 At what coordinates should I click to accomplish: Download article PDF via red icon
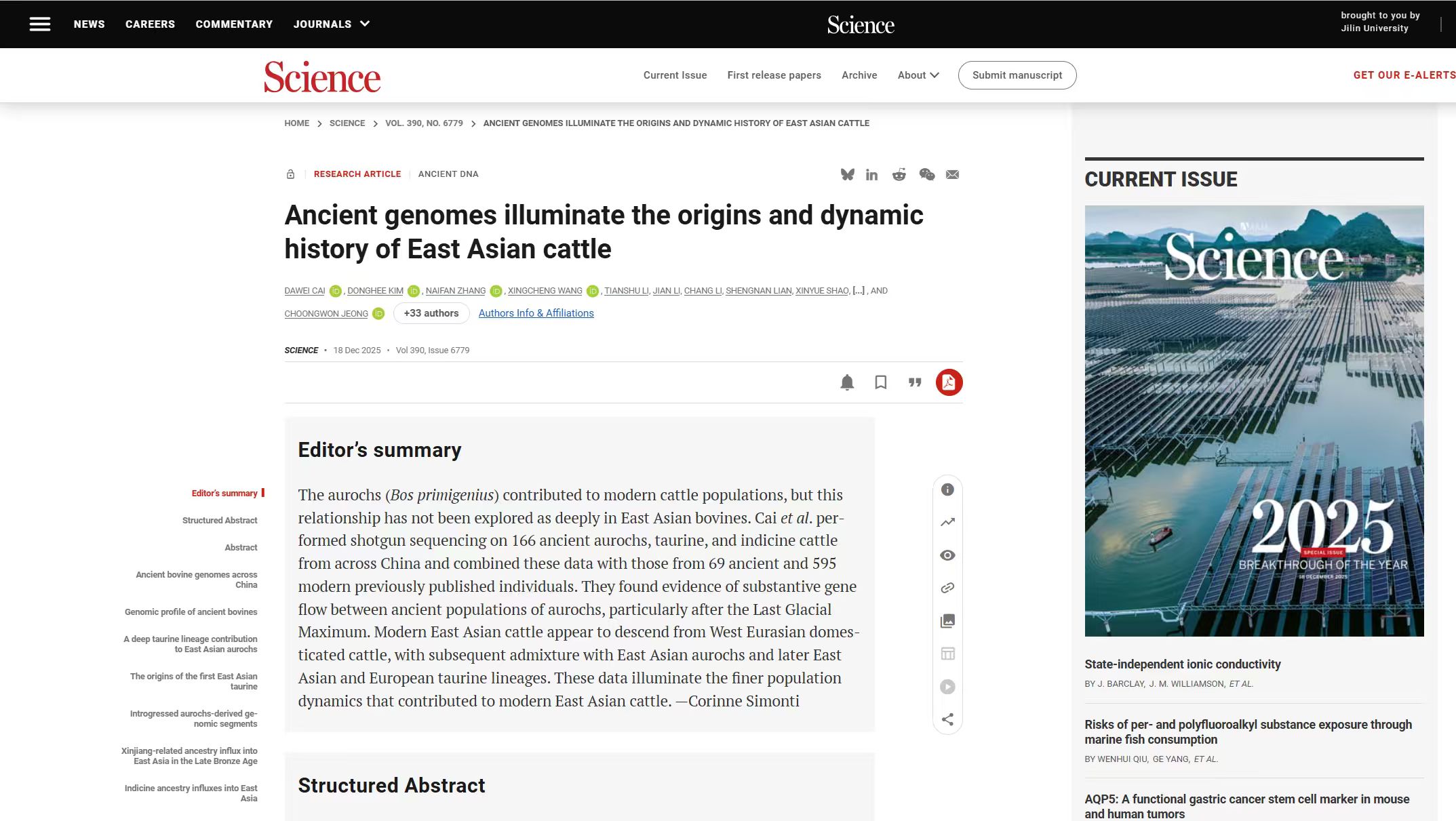949,382
